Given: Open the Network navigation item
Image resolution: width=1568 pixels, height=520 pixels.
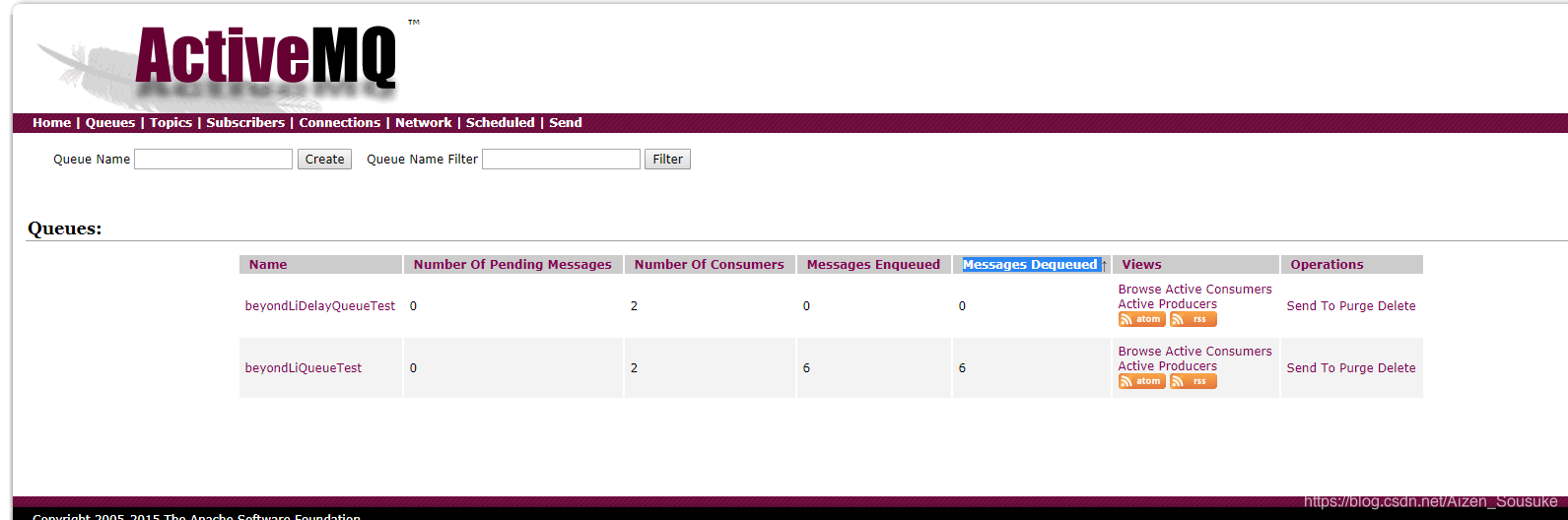Looking at the screenshot, I should [x=423, y=123].
